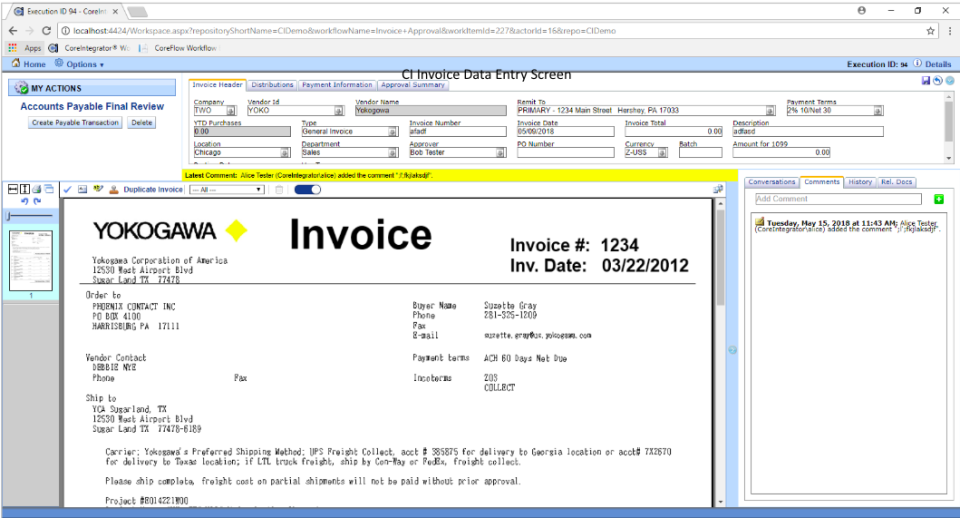The height and width of the screenshot is (518, 960).
Task: Click into the Add Comment field
Action: (838, 199)
